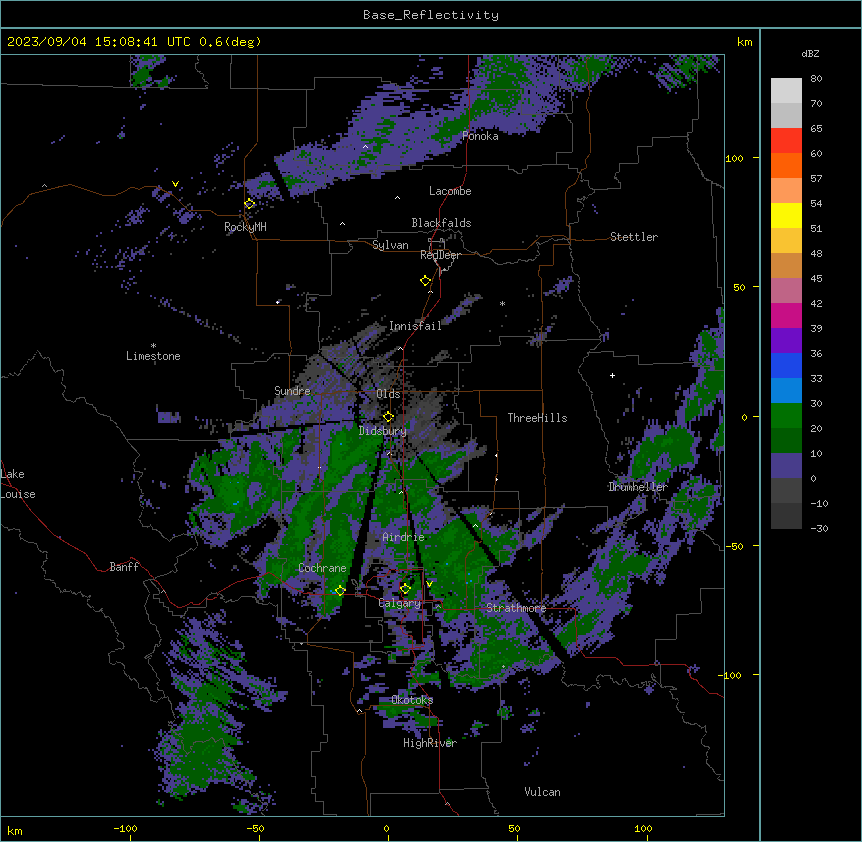862x842 pixels.
Task: Click the dBZ legend heading
Action: 810,54
